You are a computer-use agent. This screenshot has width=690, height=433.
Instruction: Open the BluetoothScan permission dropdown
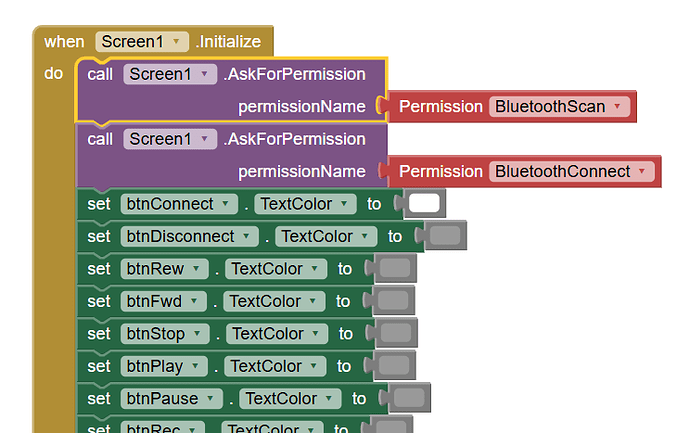(x=559, y=106)
